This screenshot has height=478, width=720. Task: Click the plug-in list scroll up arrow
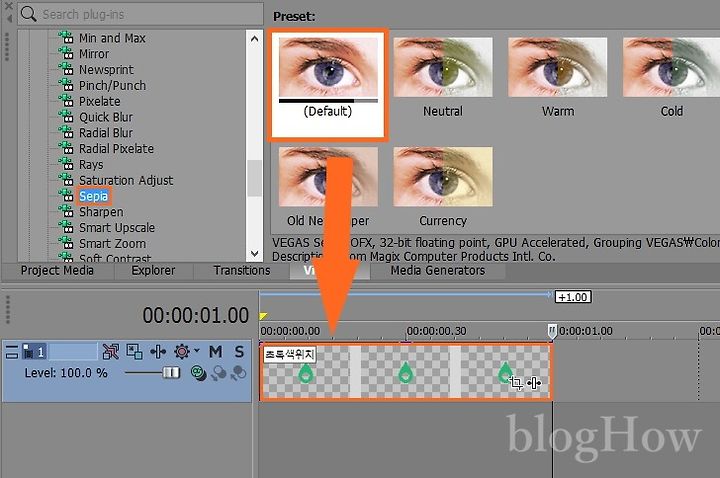254,39
